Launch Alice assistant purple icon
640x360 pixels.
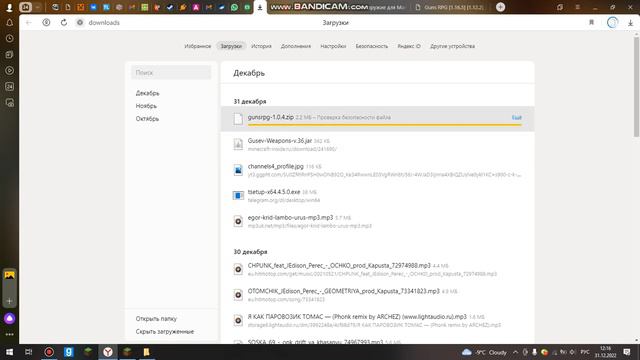(x=9, y=318)
